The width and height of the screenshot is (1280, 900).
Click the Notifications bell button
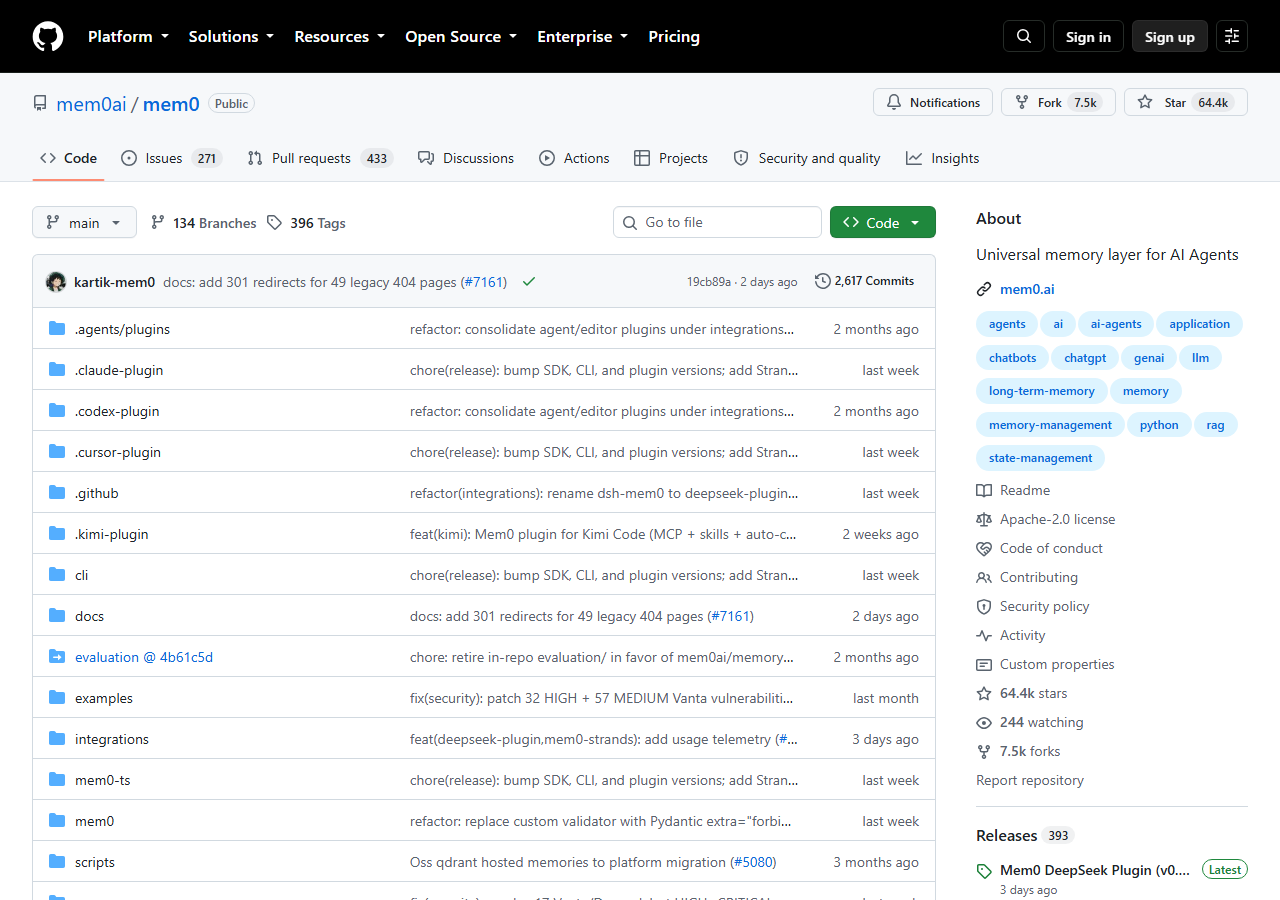point(933,103)
